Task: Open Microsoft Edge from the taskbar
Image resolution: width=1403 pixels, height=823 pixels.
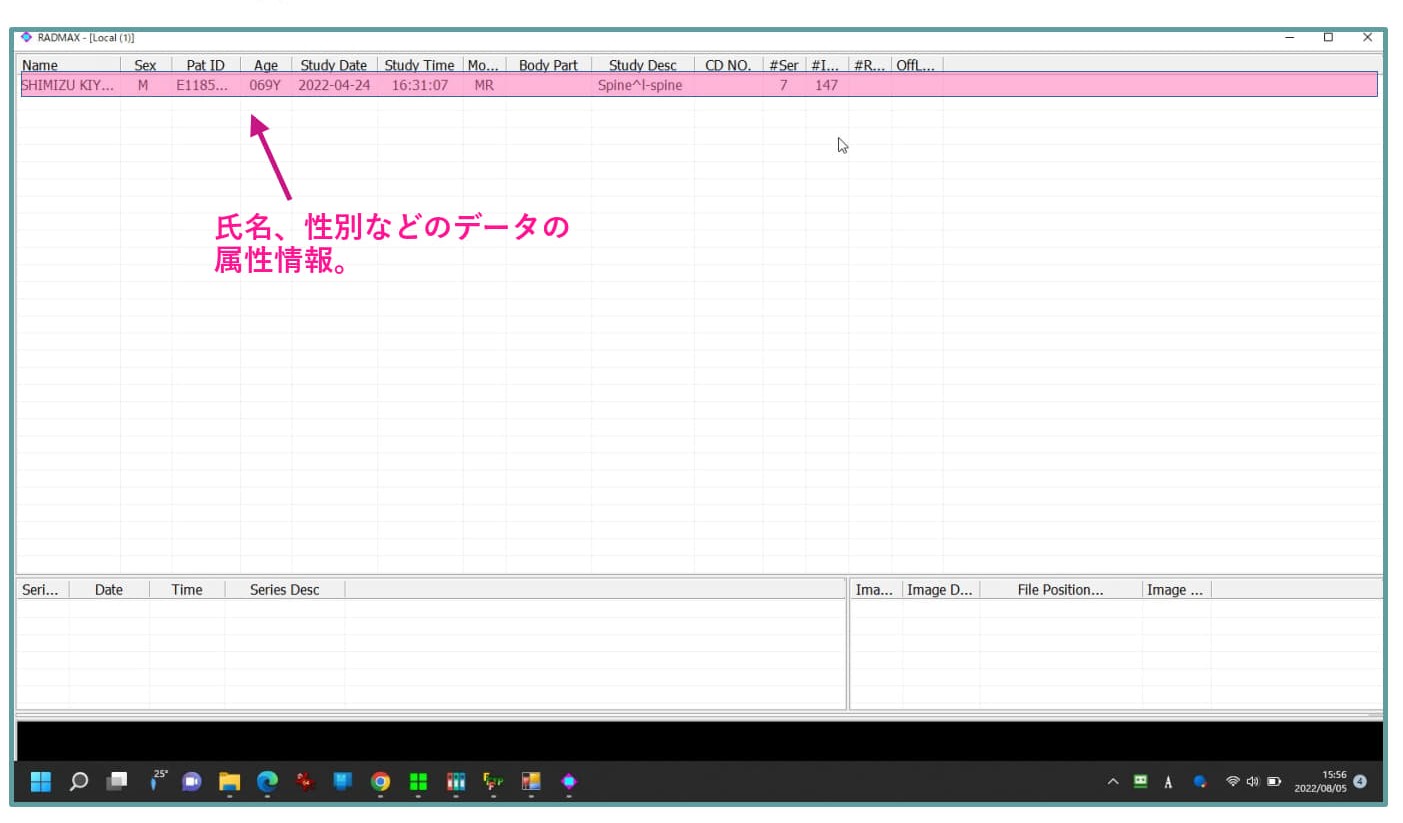Action: click(x=267, y=781)
